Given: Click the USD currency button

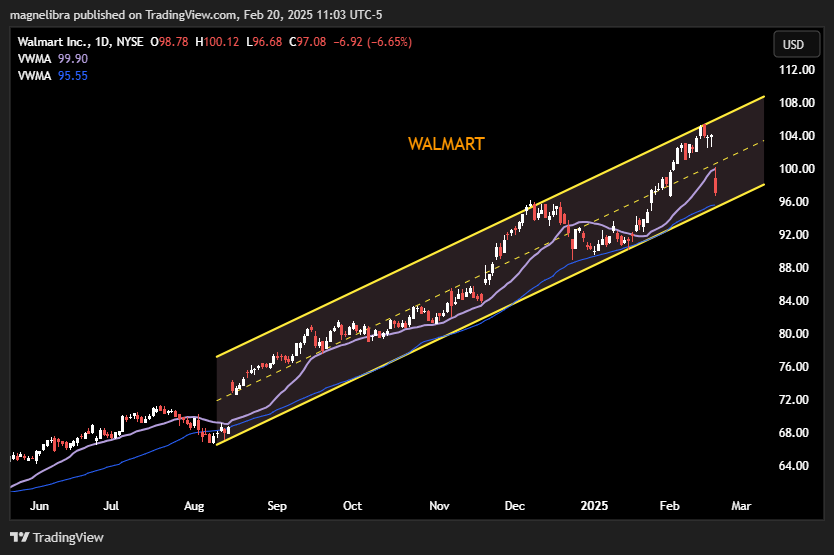Looking at the screenshot, I should (796, 45).
